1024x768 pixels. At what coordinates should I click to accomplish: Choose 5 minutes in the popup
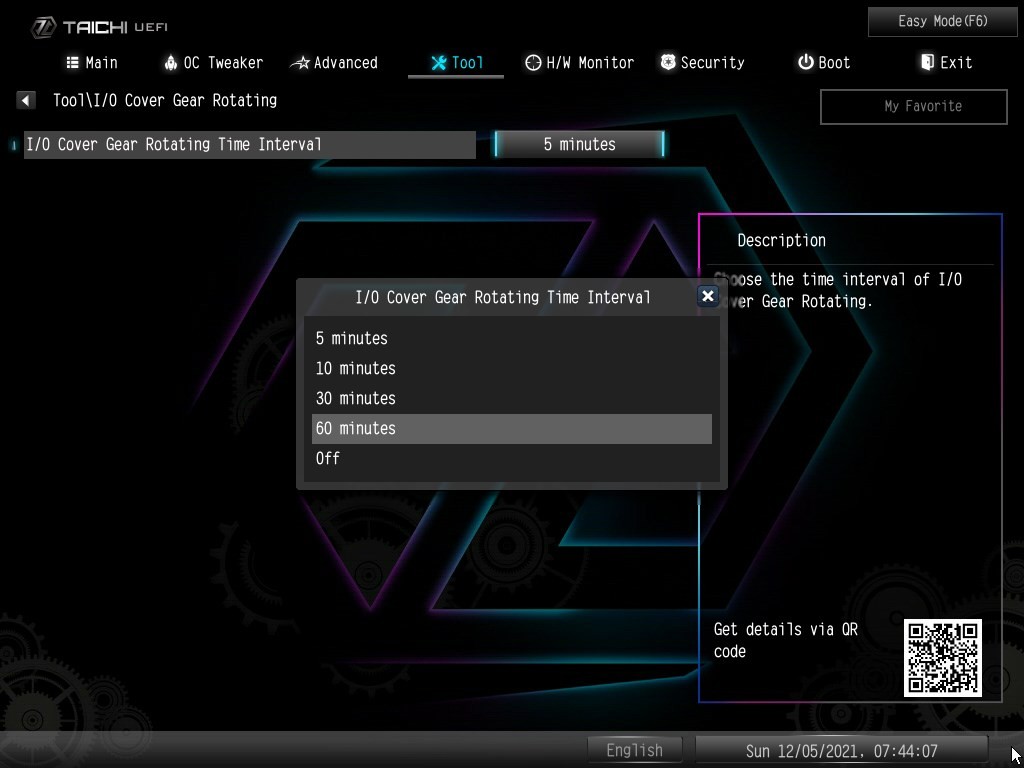point(511,338)
